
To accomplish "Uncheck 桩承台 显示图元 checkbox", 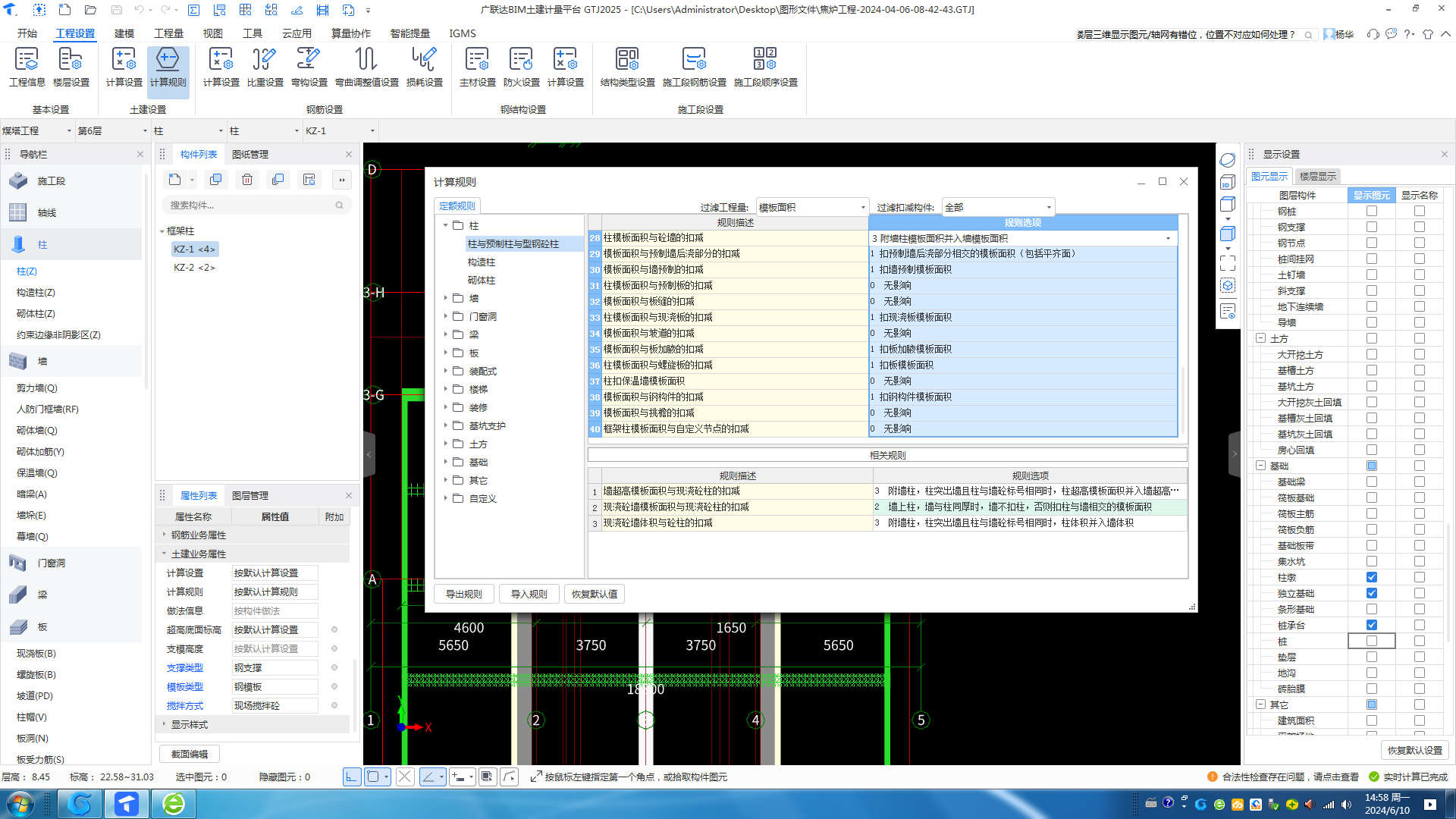I will coord(1372,626).
